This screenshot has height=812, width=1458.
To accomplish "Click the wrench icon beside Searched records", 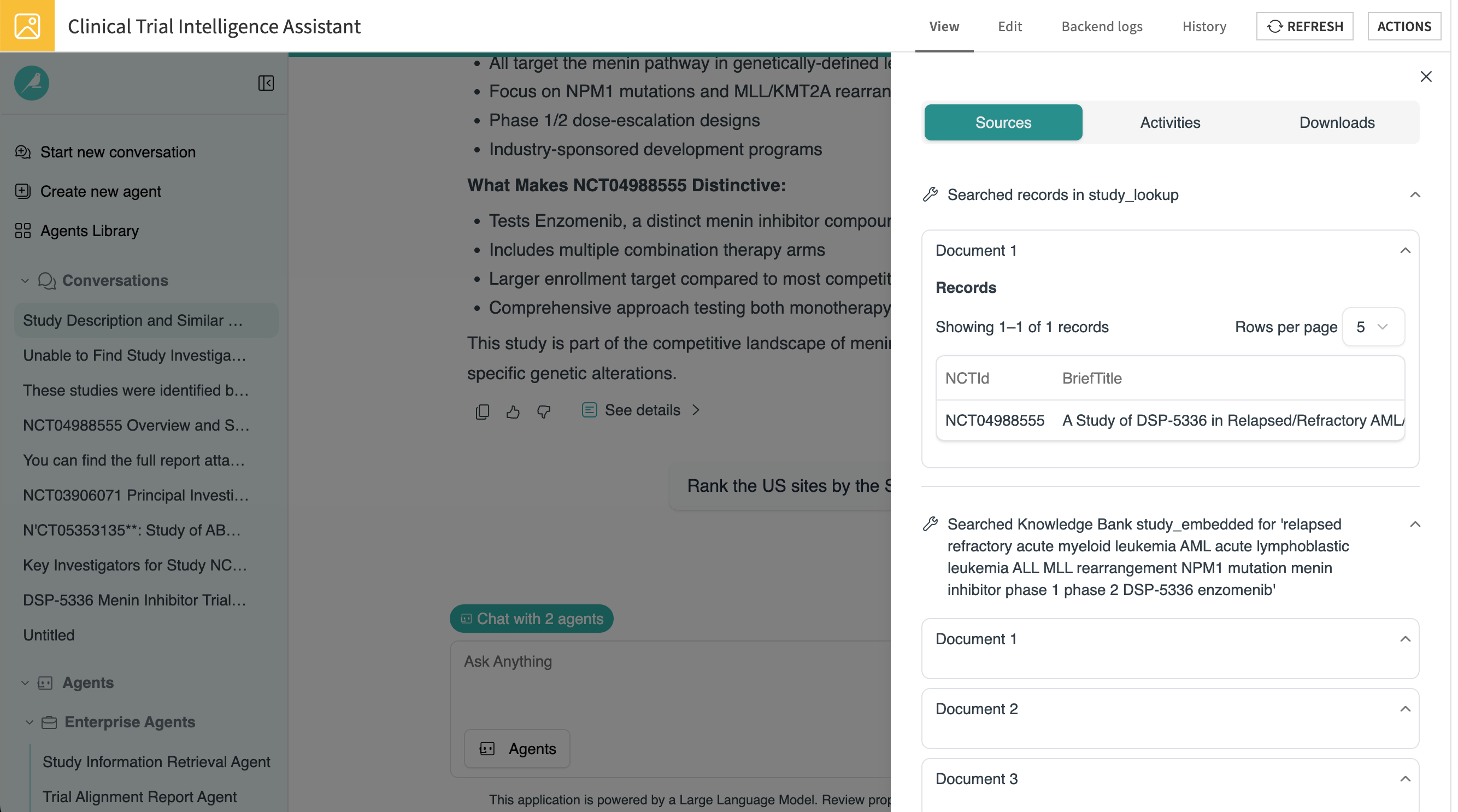I will pos(930,194).
